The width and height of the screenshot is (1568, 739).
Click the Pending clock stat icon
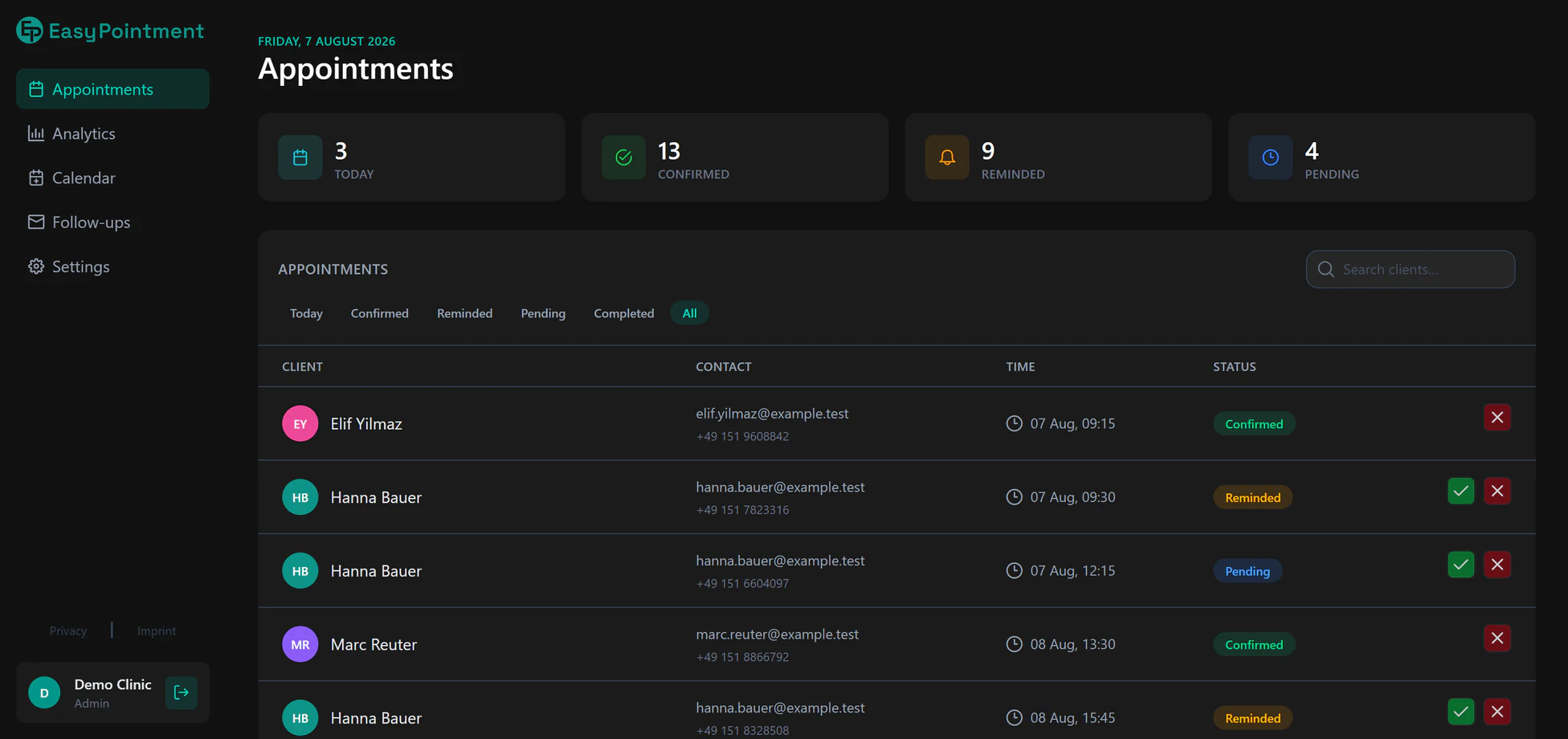(1271, 157)
